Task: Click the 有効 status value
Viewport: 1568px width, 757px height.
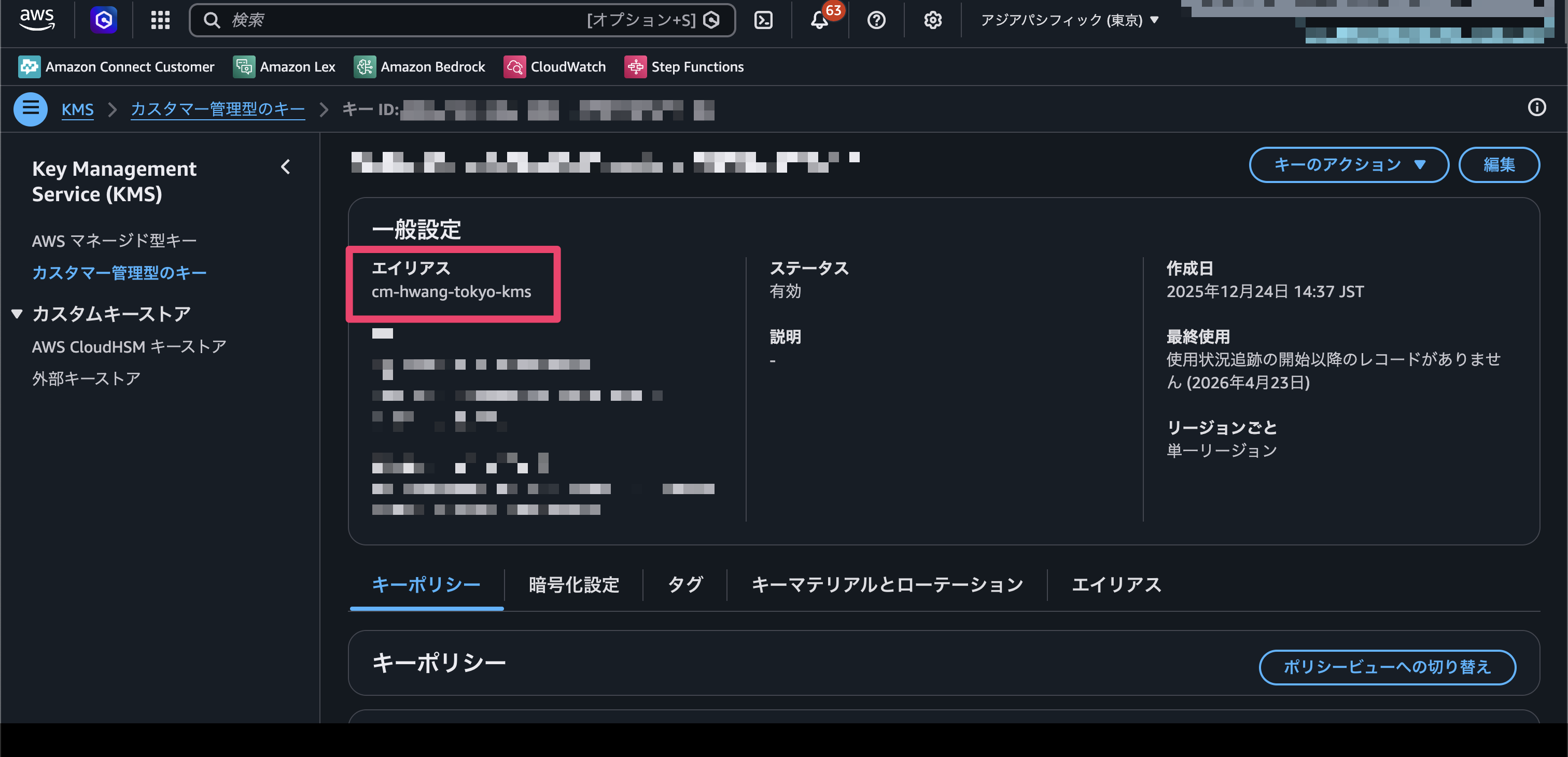Action: tap(785, 291)
